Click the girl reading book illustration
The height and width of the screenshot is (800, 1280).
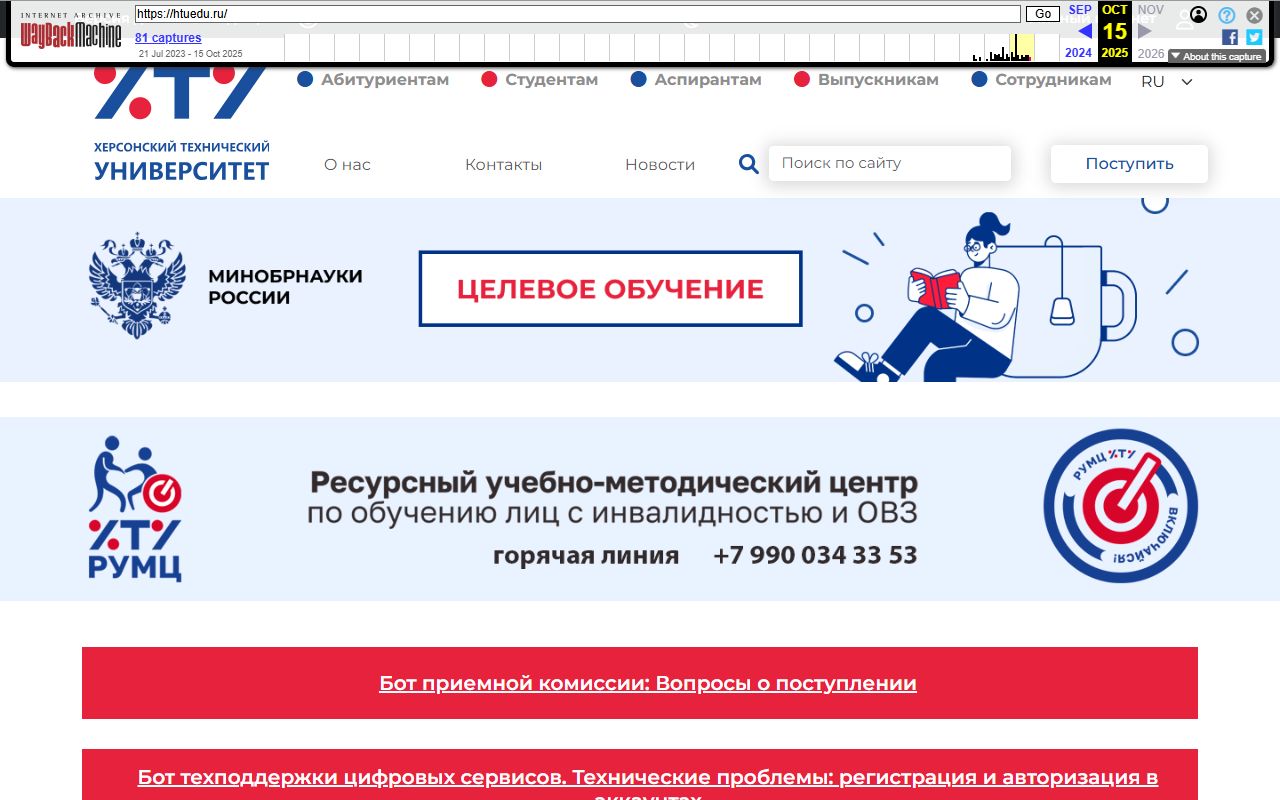[x=930, y=297]
